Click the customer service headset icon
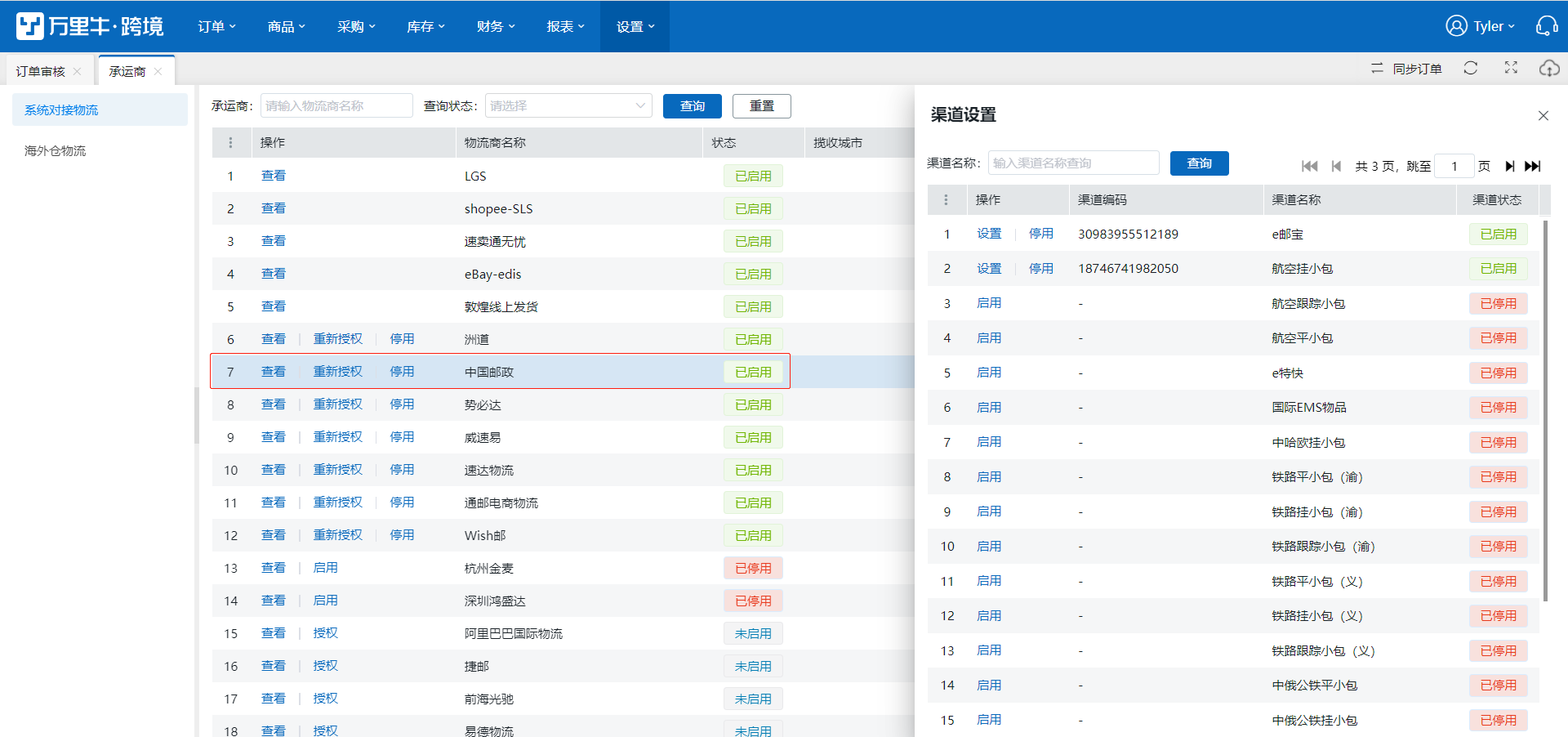This screenshot has width=1568, height=737. coord(1547,26)
